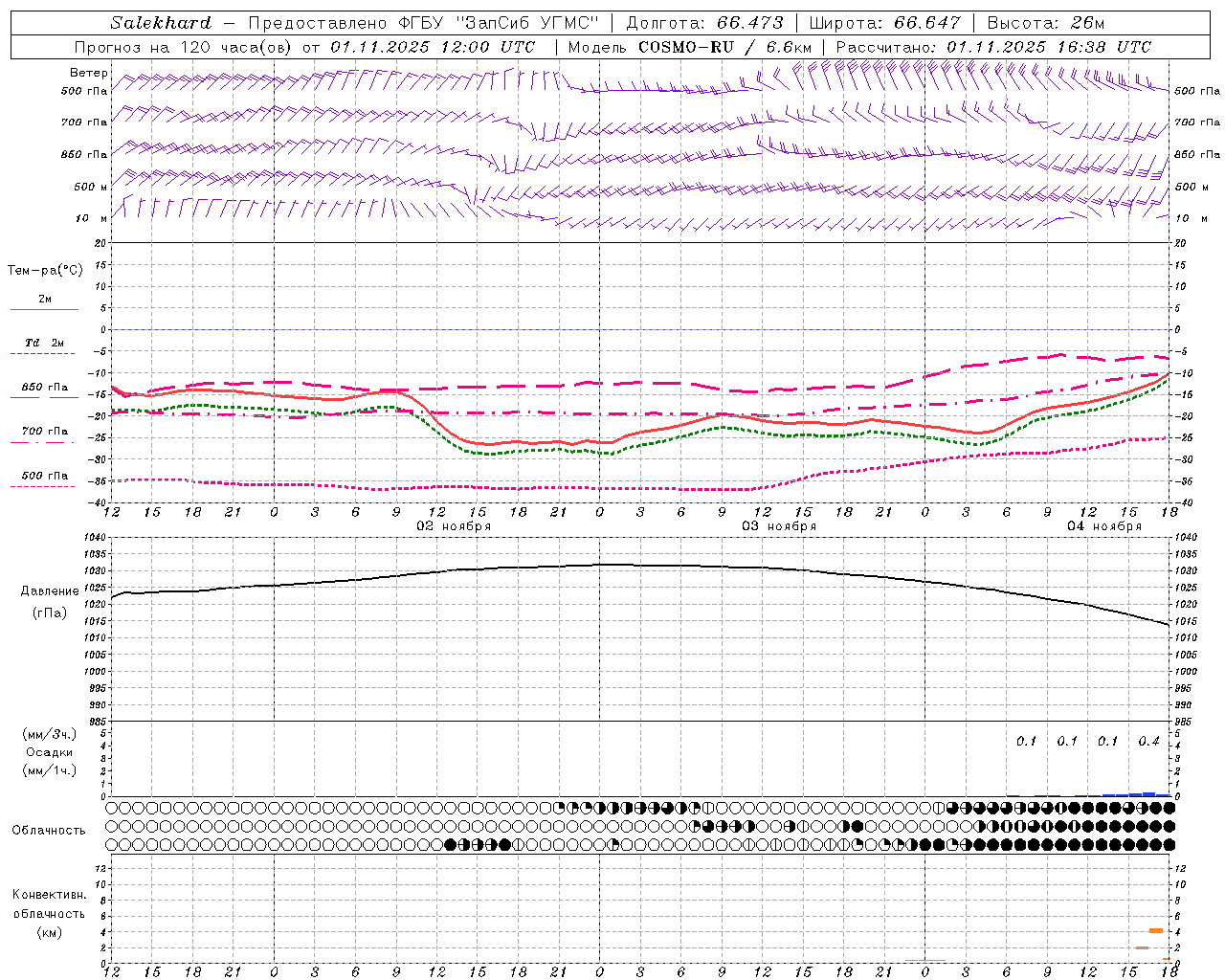Click the 'Рассчитано: 01.11.2025 16:38 UTC' timestamp

tap(993, 47)
